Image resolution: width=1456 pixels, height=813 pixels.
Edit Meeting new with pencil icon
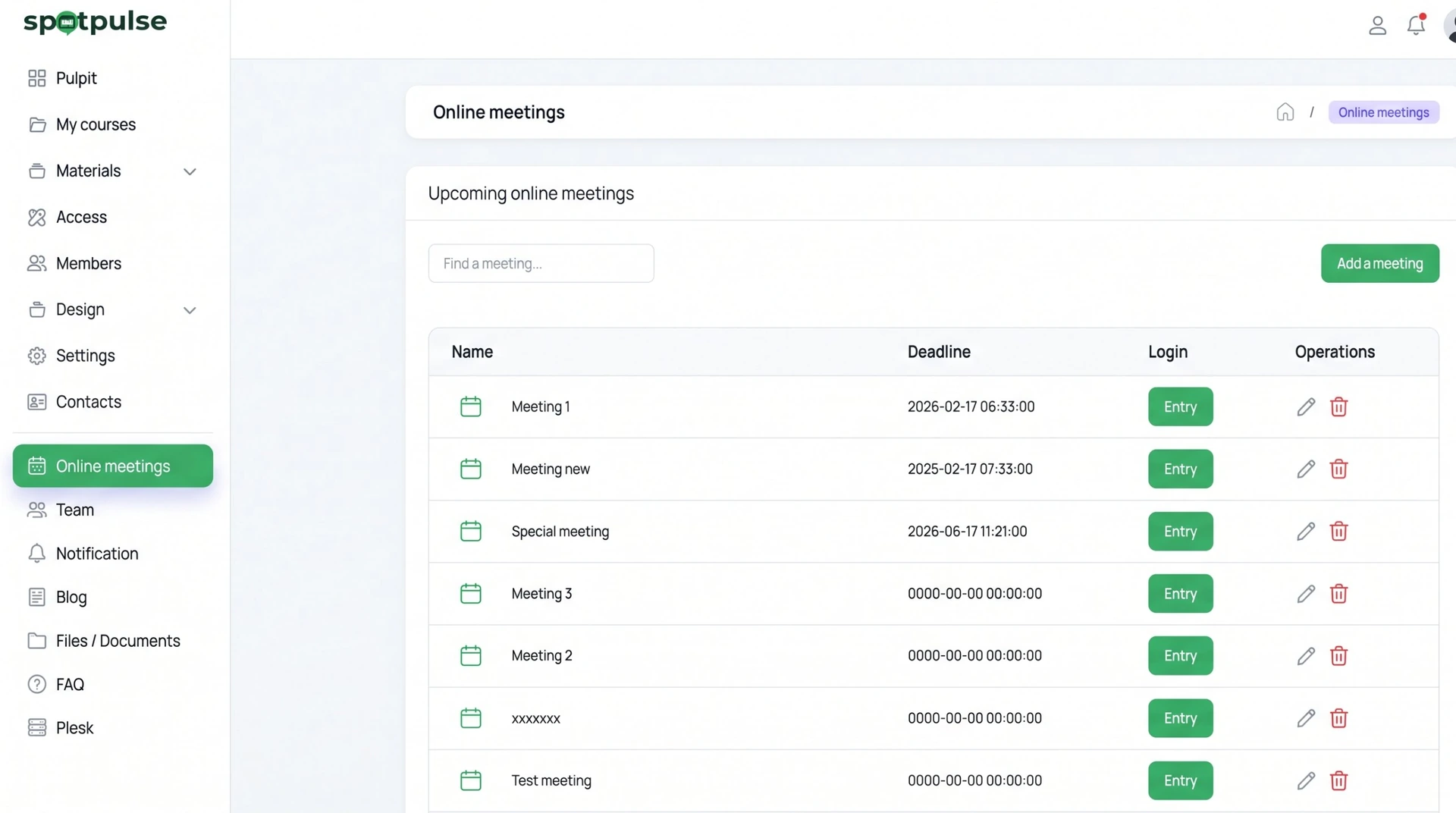point(1305,469)
